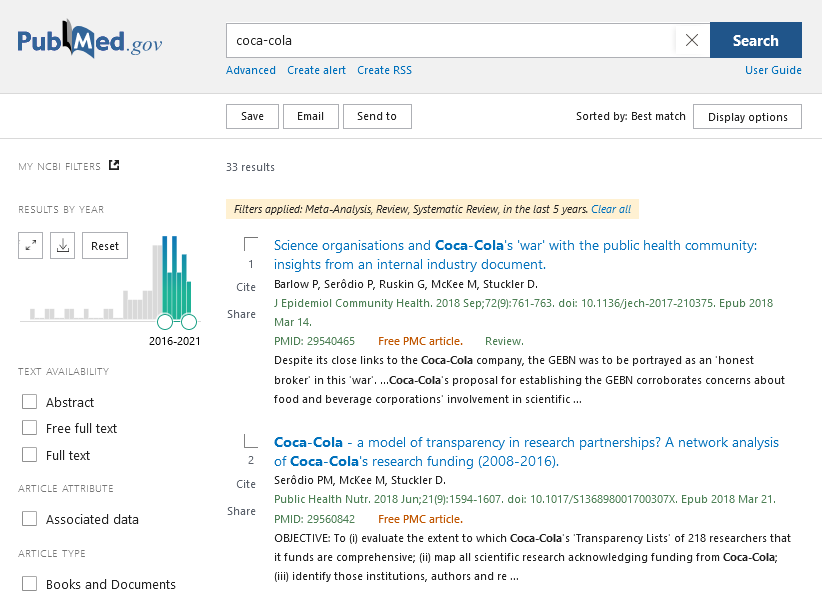The image size is (822, 600).
Task: Click in the coca-cola search field
Action: (450, 41)
